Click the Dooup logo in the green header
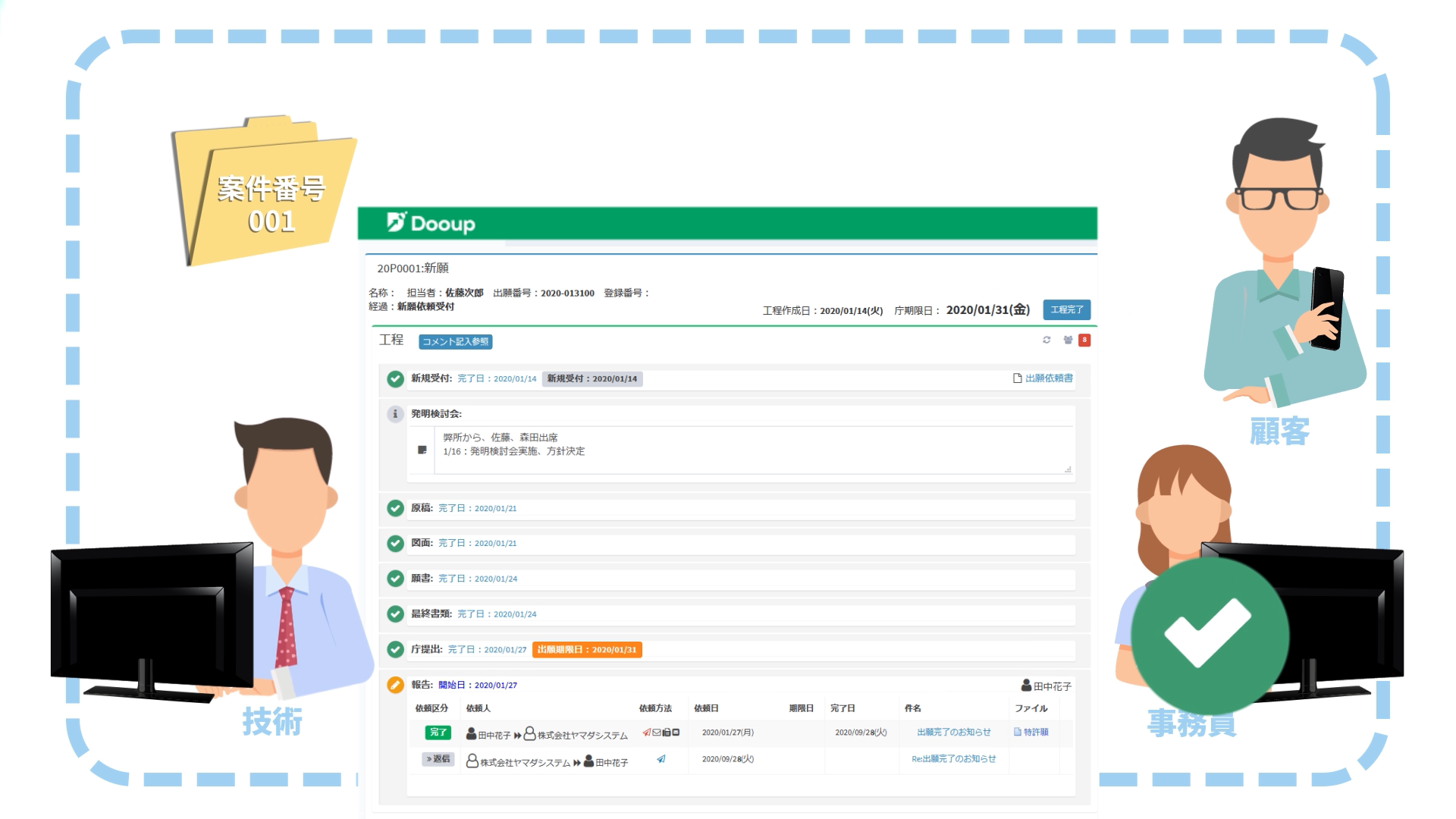 coord(431,223)
